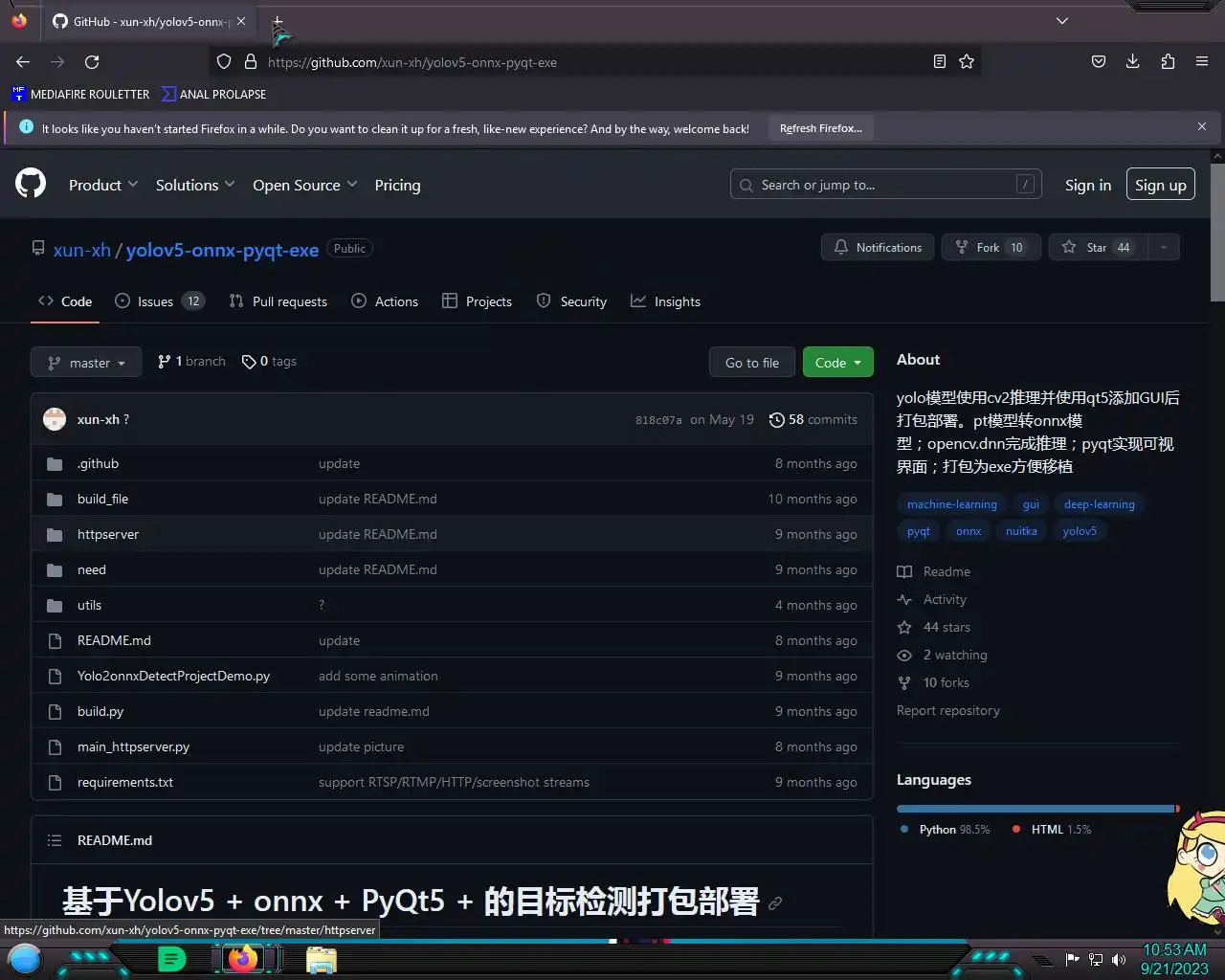
Task: Click commit hash 818c07a
Action: point(658,420)
